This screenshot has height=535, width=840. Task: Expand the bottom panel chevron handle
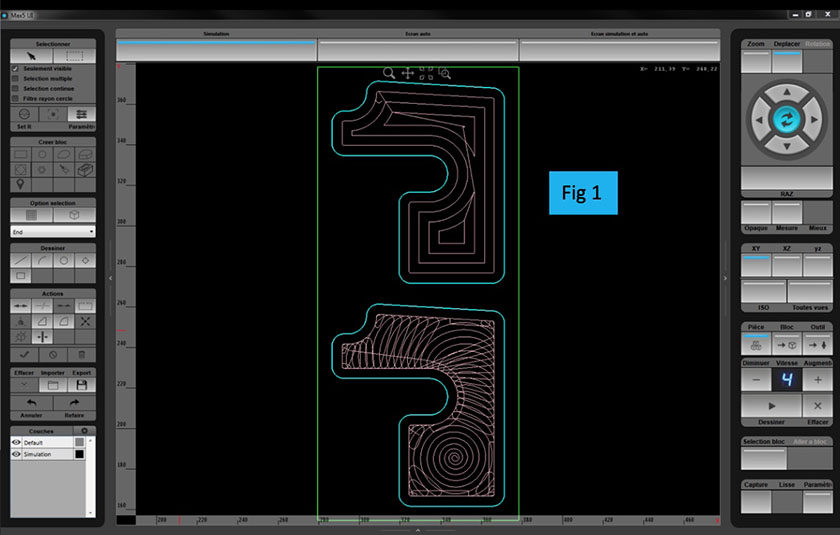click(x=418, y=529)
